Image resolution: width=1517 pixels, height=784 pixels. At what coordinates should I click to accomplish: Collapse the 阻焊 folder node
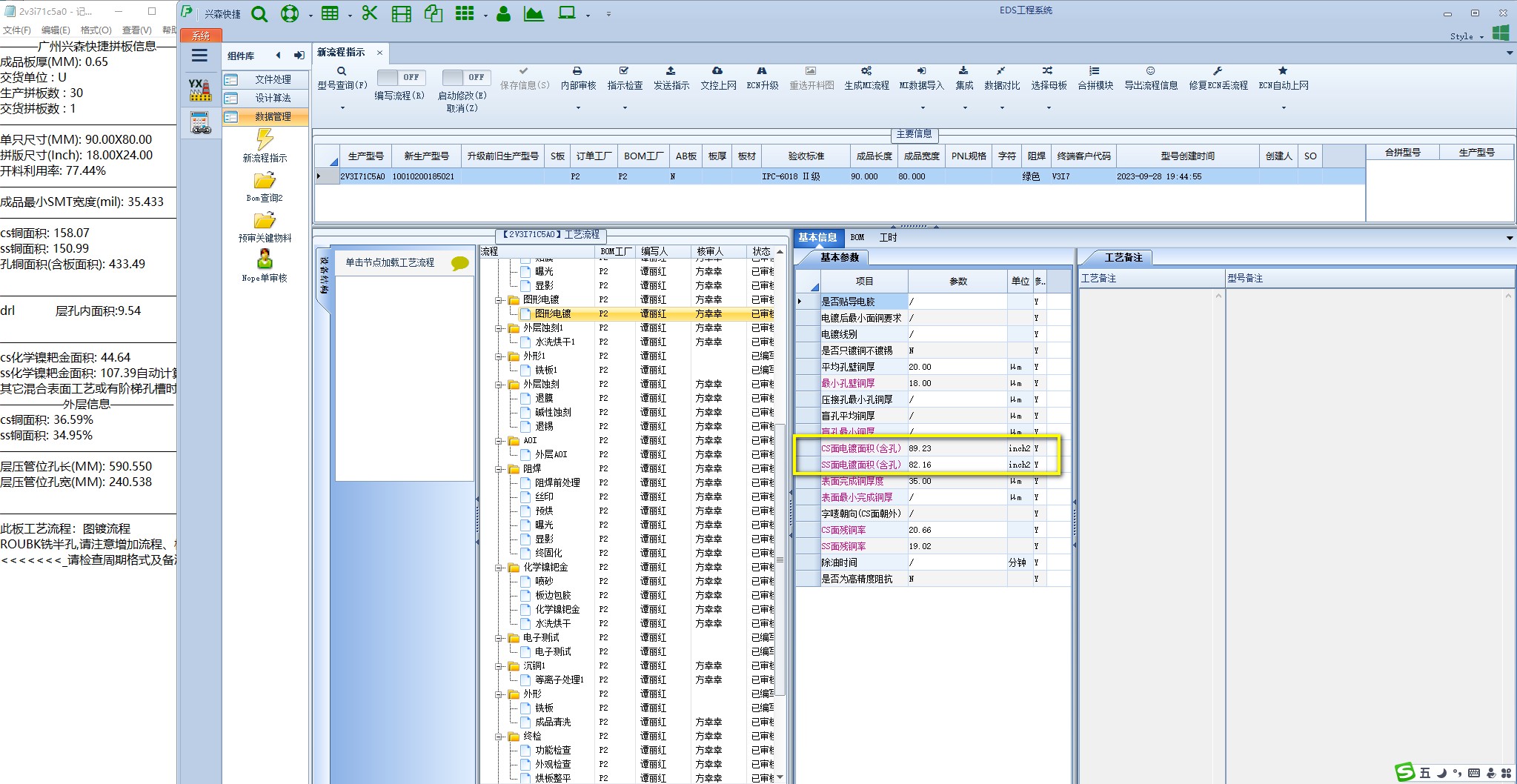pyautogui.click(x=499, y=469)
